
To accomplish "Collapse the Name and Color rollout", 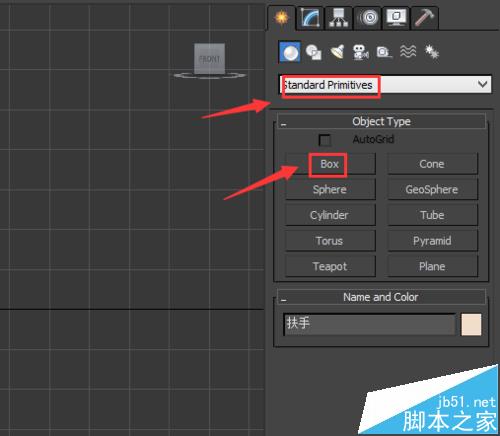I will point(381,297).
